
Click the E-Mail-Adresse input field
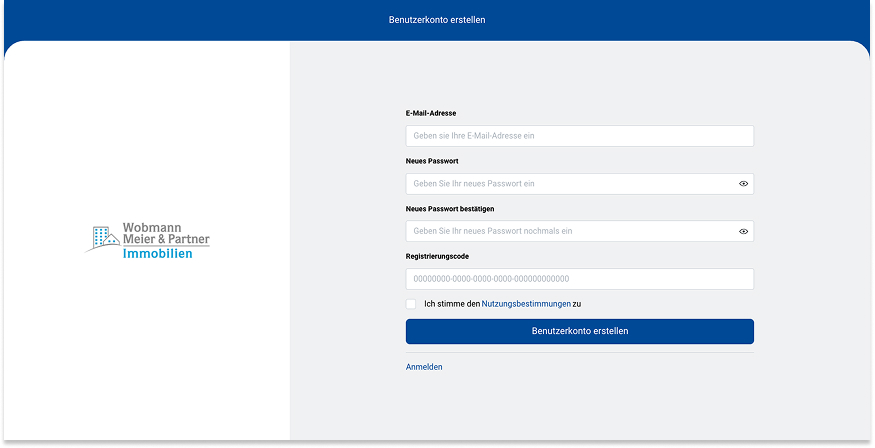pos(579,136)
